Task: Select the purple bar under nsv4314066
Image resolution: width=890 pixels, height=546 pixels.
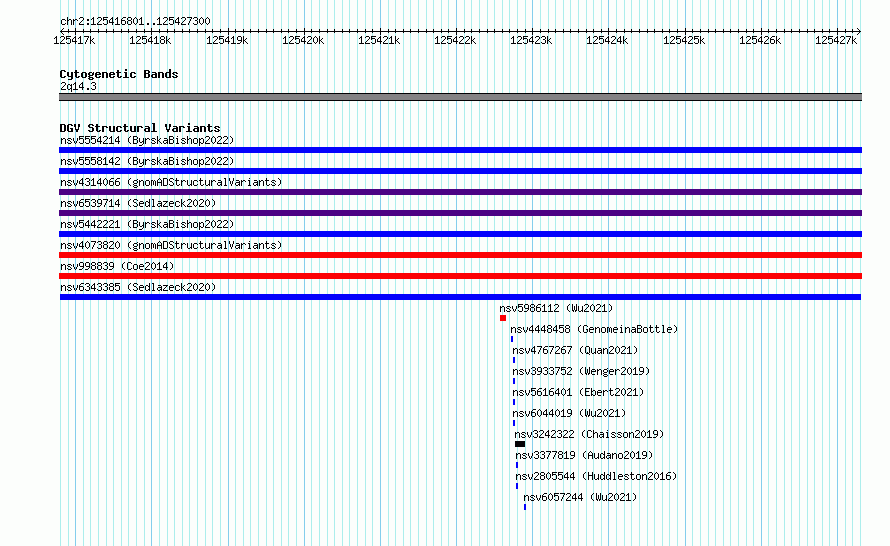Action: pos(460,192)
